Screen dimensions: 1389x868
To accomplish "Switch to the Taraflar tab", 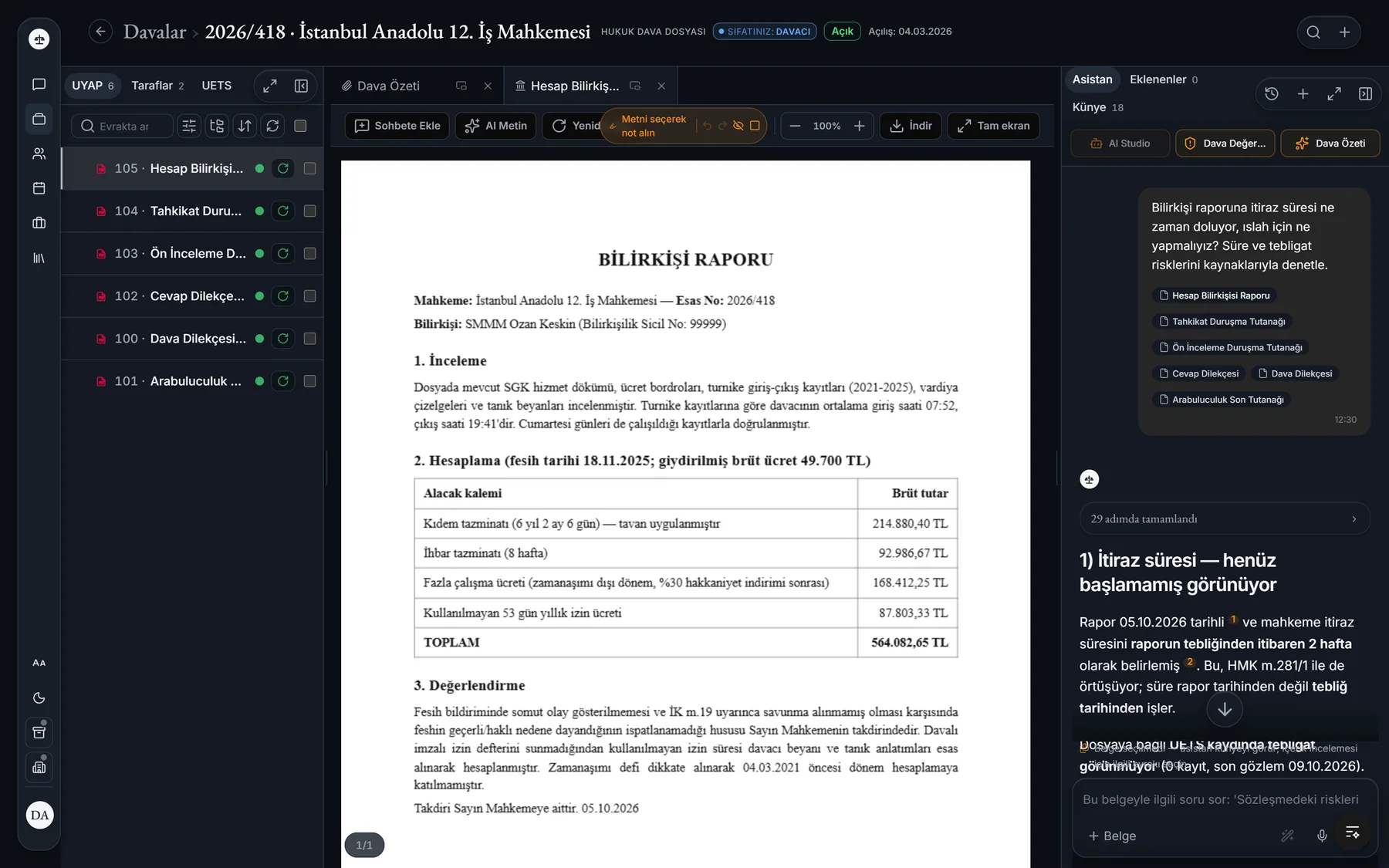I will coord(157,86).
